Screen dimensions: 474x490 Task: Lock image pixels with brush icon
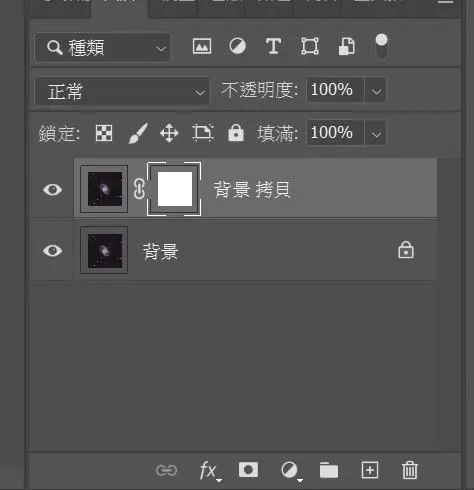pos(138,133)
